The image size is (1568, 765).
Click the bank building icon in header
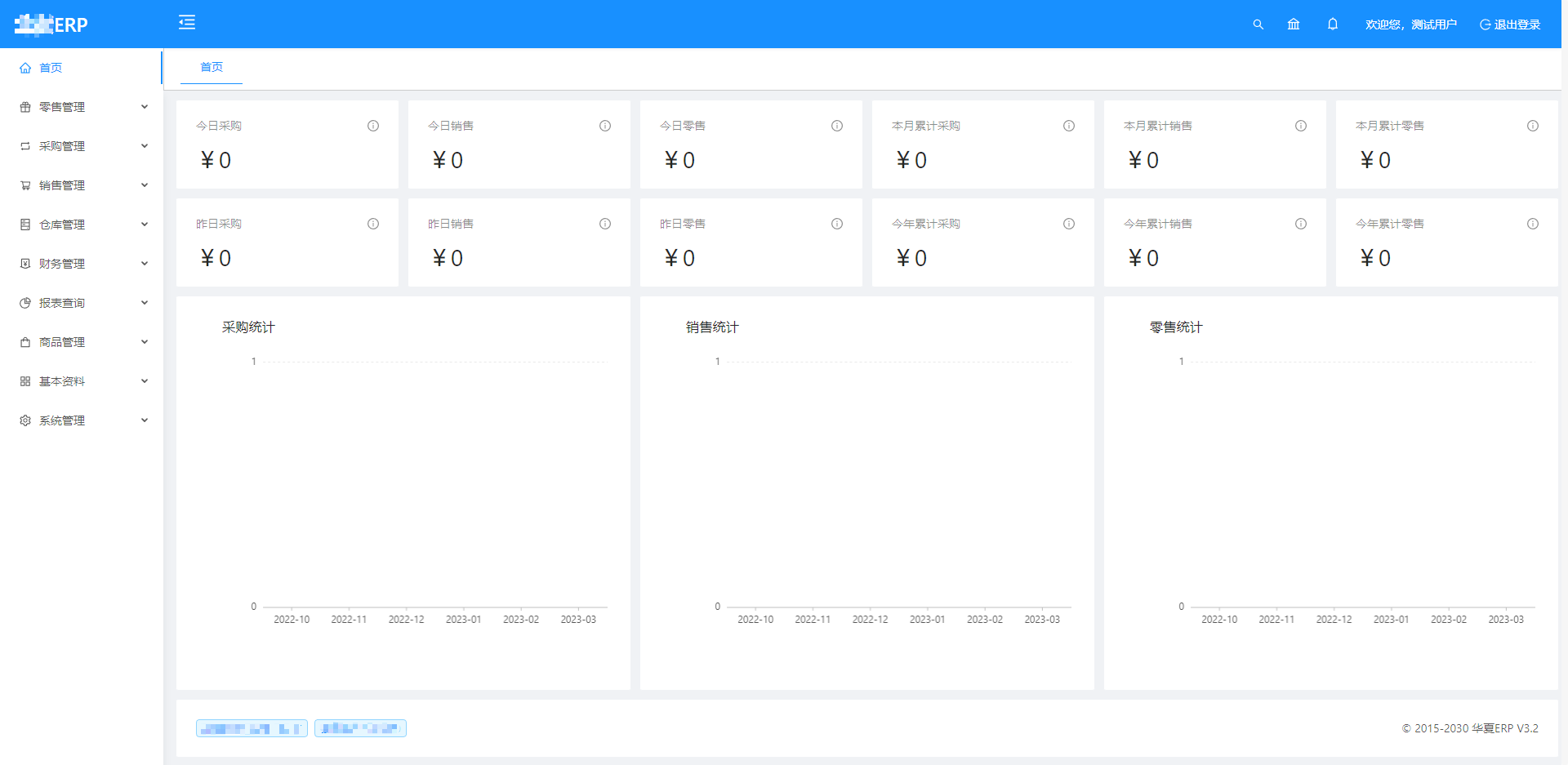point(1294,24)
